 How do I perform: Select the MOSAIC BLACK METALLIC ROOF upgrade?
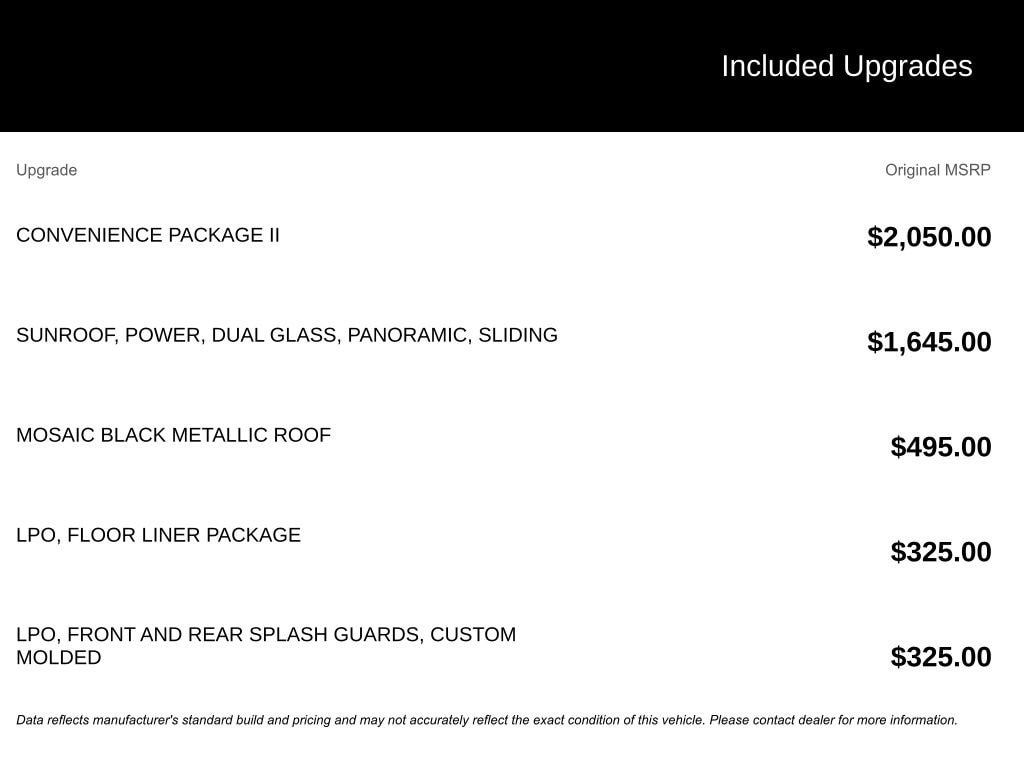point(173,435)
